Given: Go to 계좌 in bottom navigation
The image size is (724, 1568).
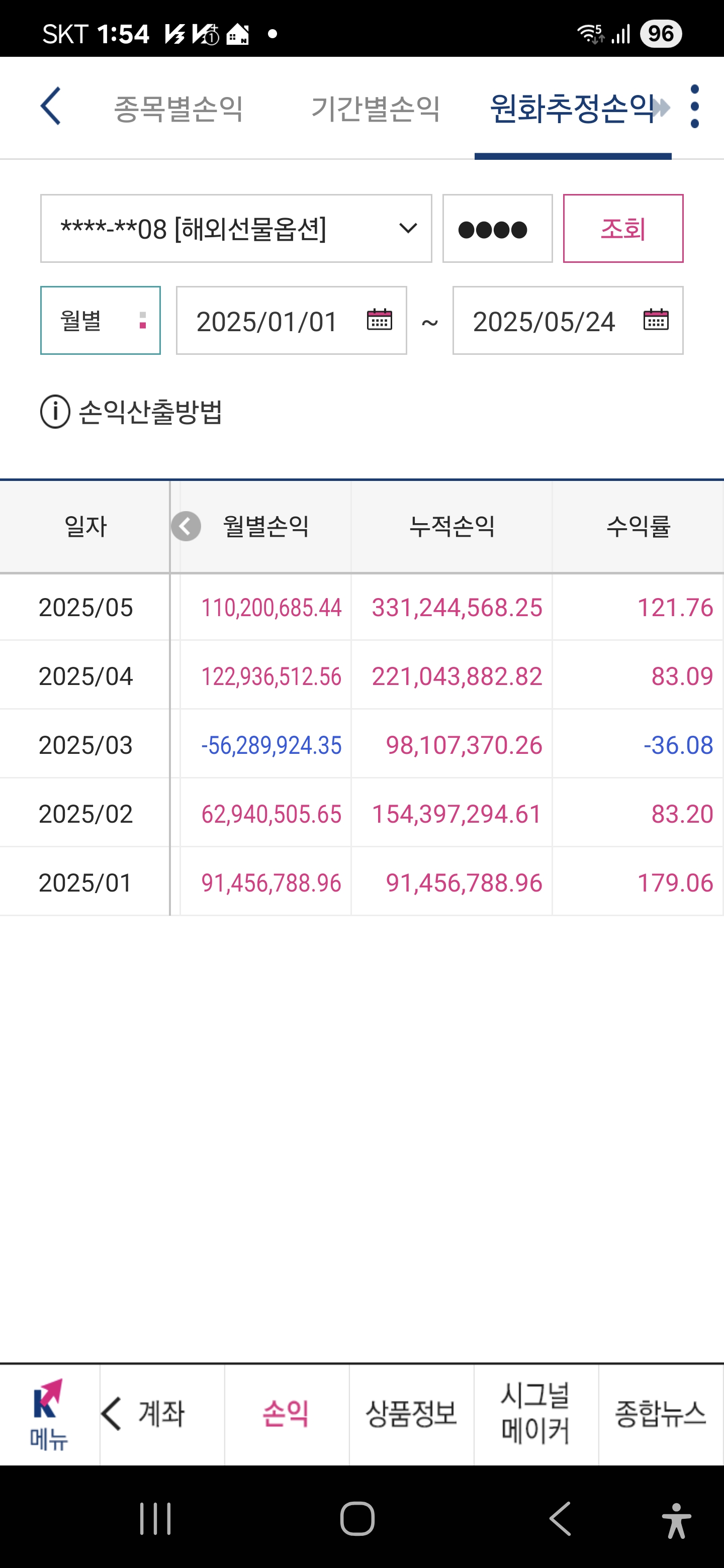Looking at the screenshot, I should click(x=162, y=1414).
